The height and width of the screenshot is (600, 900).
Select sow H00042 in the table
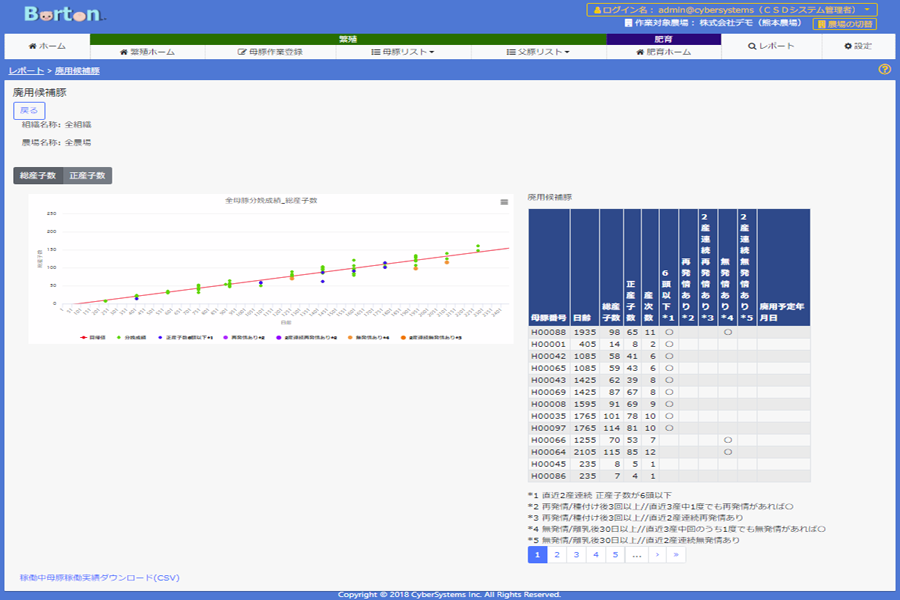pyautogui.click(x=548, y=357)
